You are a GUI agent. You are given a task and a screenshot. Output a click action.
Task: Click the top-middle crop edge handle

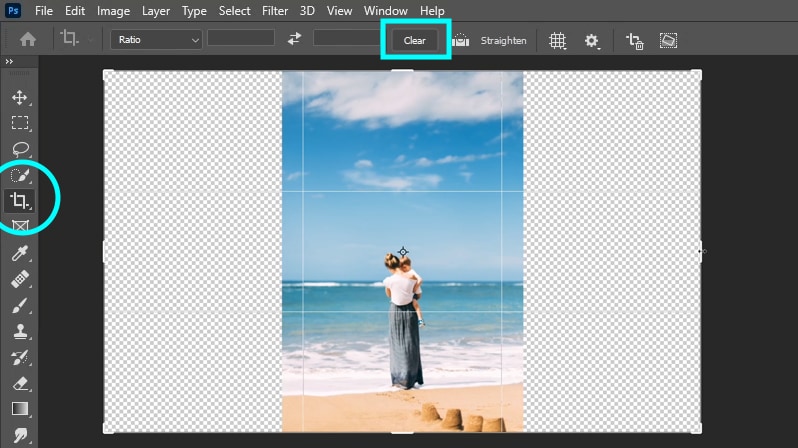402,71
